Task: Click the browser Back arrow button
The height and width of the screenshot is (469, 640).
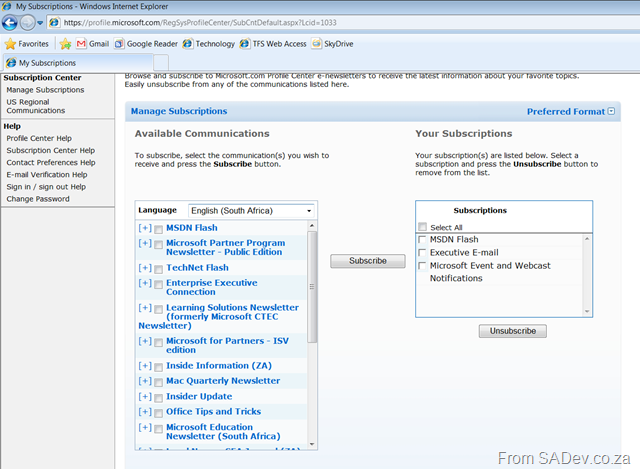Action: pyautogui.click(x=10, y=23)
